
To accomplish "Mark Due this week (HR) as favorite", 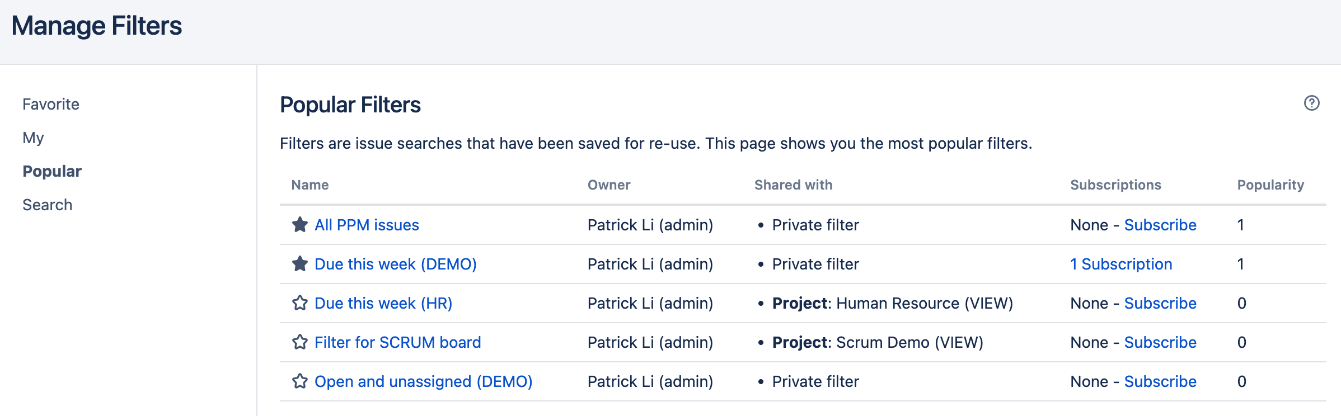I will (x=299, y=303).
